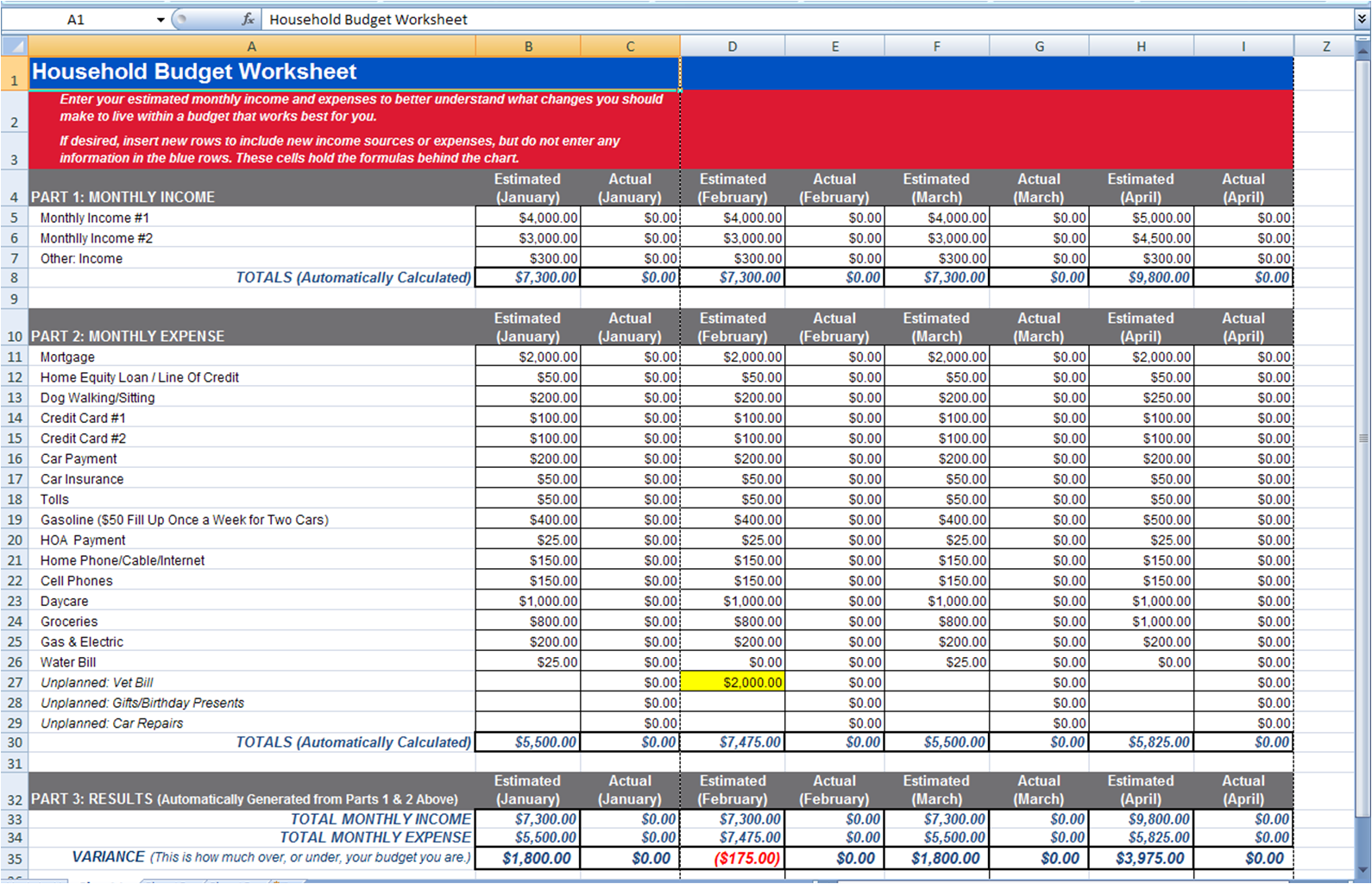Image resolution: width=1372 pixels, height=884 pixels.
Task: Select the Tolls label cell
Action: (x=251, y=499)
